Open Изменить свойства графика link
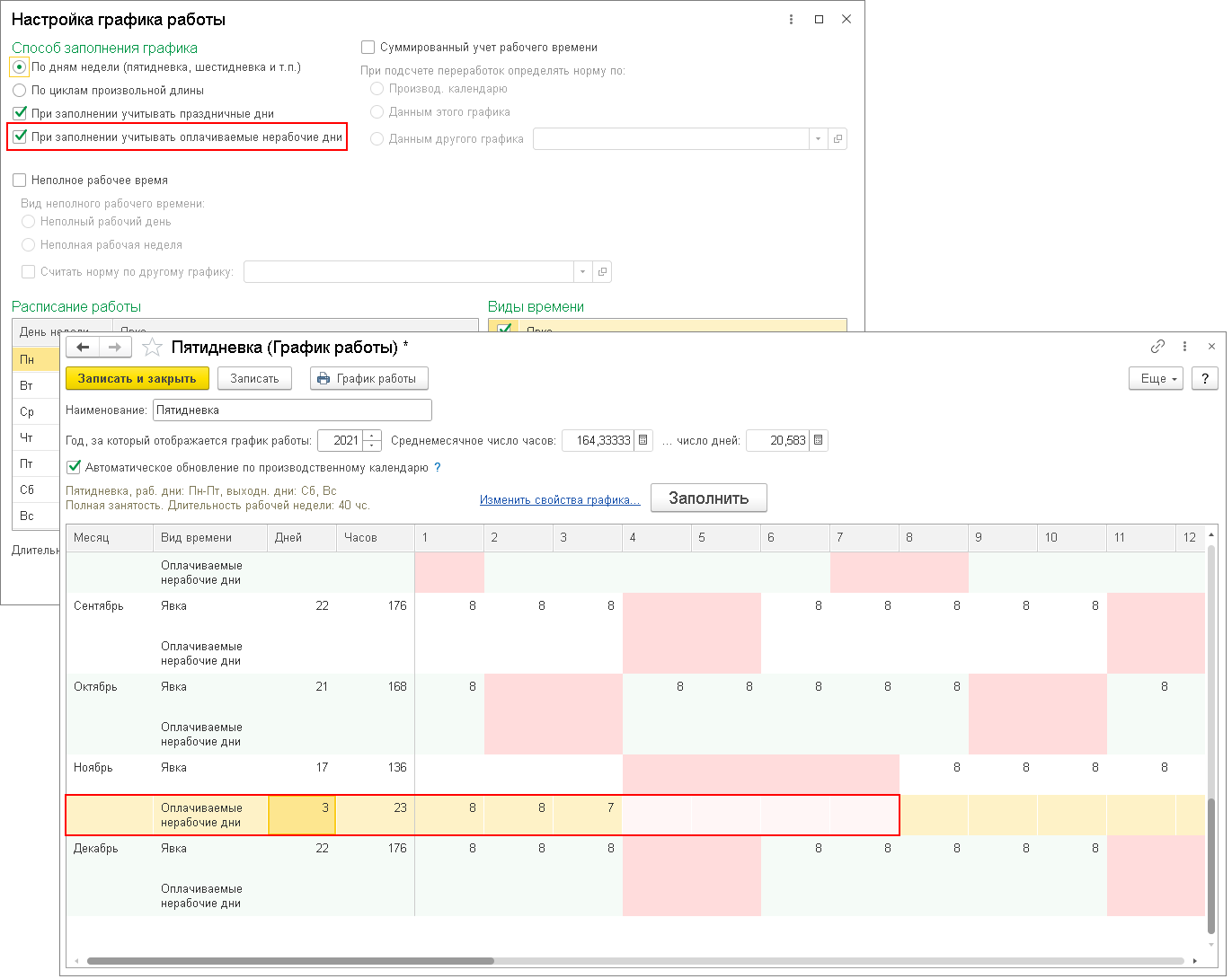 [560, 499]
